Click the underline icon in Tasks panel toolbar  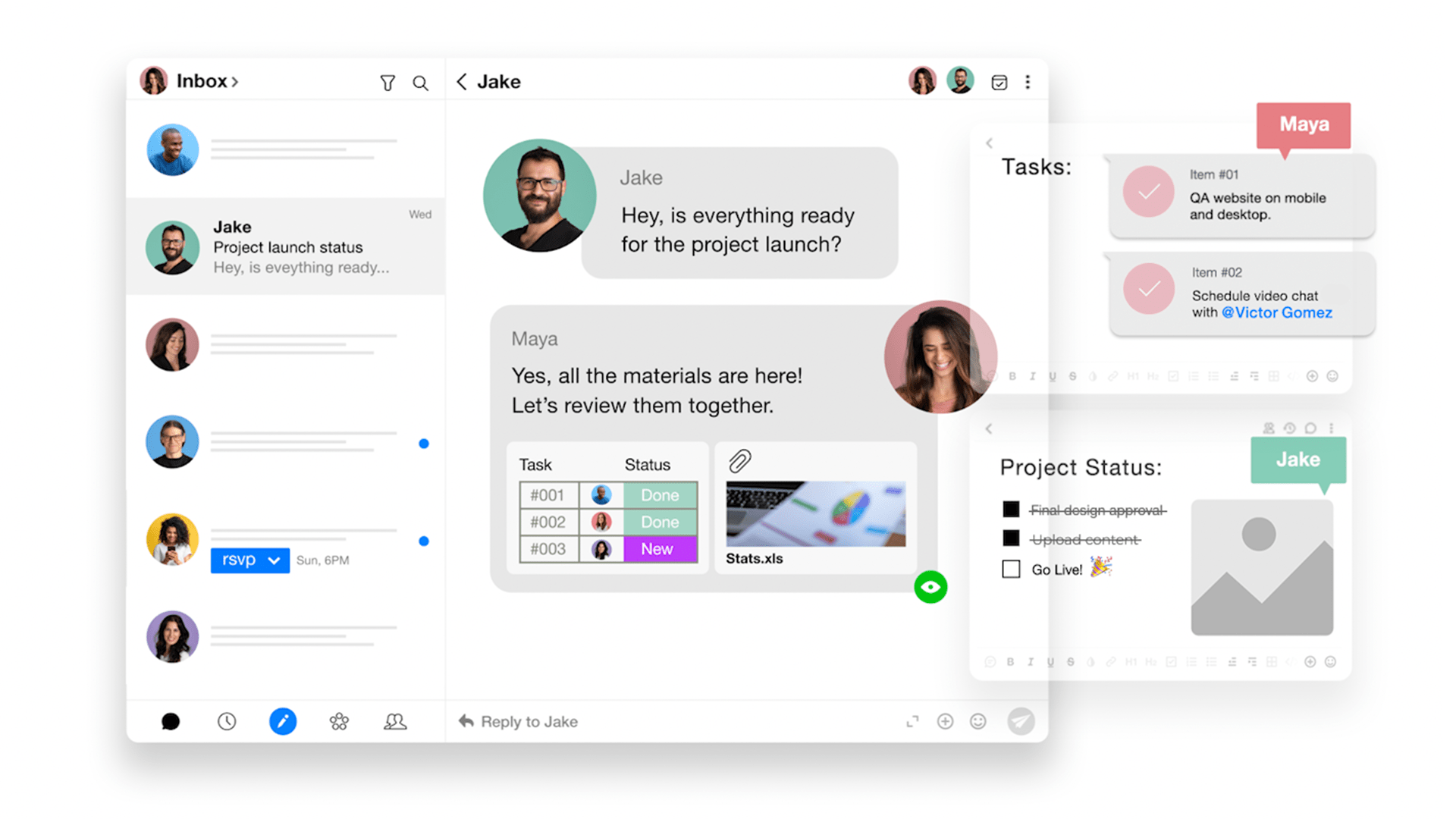click(1053, 376)
